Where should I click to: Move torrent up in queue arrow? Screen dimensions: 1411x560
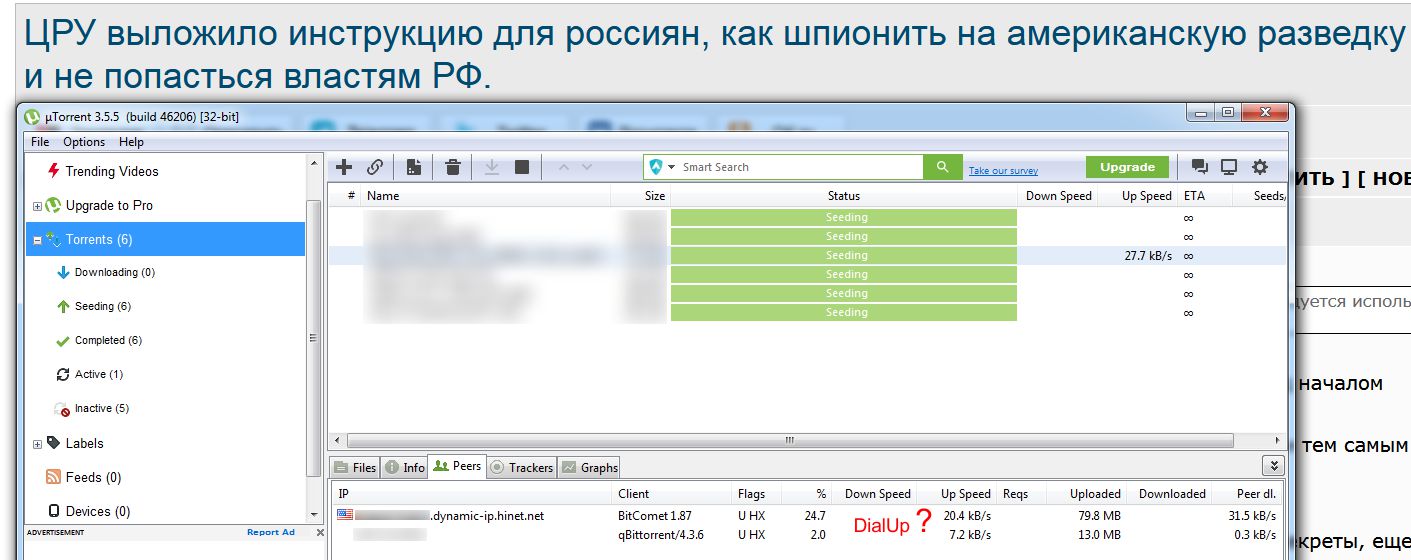coord(563,167)
